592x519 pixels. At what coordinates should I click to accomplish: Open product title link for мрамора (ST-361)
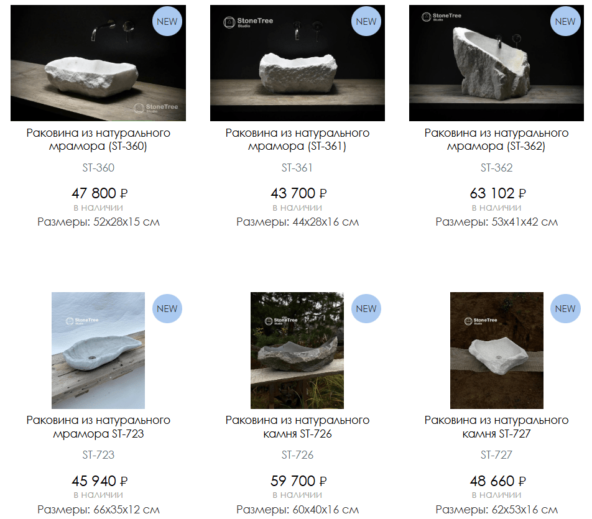297,139
